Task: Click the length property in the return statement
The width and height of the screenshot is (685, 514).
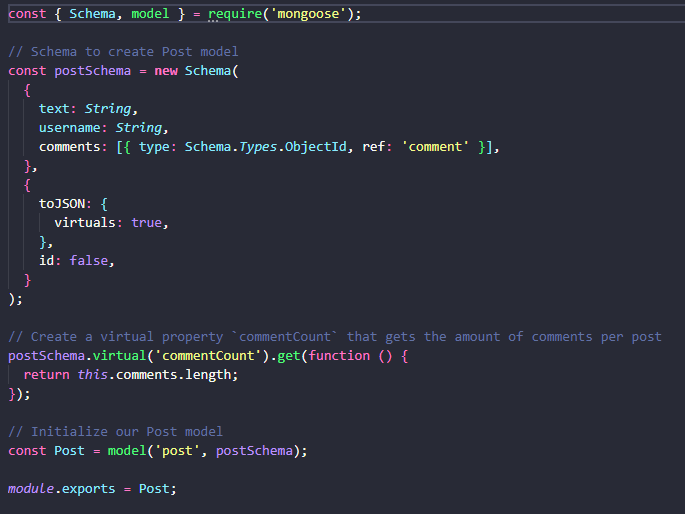Action: (x=208, y=375)
